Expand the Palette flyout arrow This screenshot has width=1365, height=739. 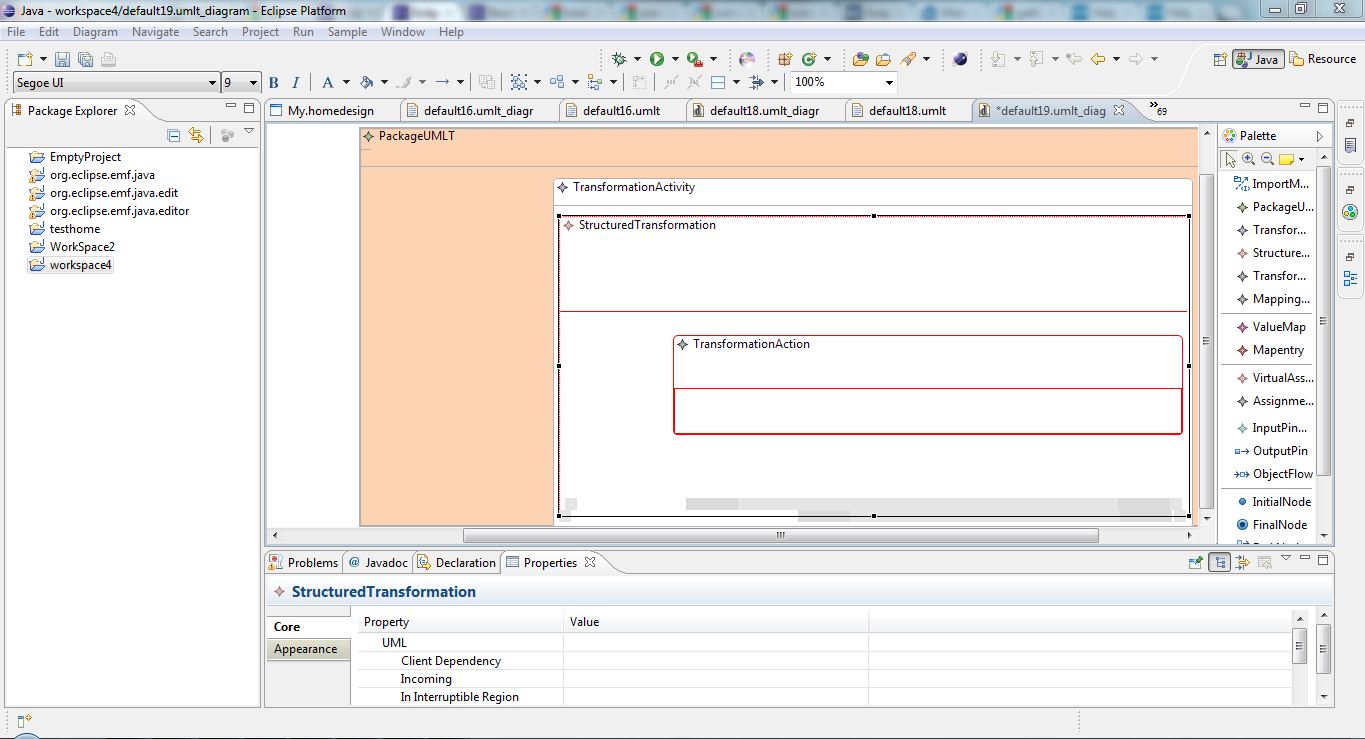click(x=1319, y=136)
